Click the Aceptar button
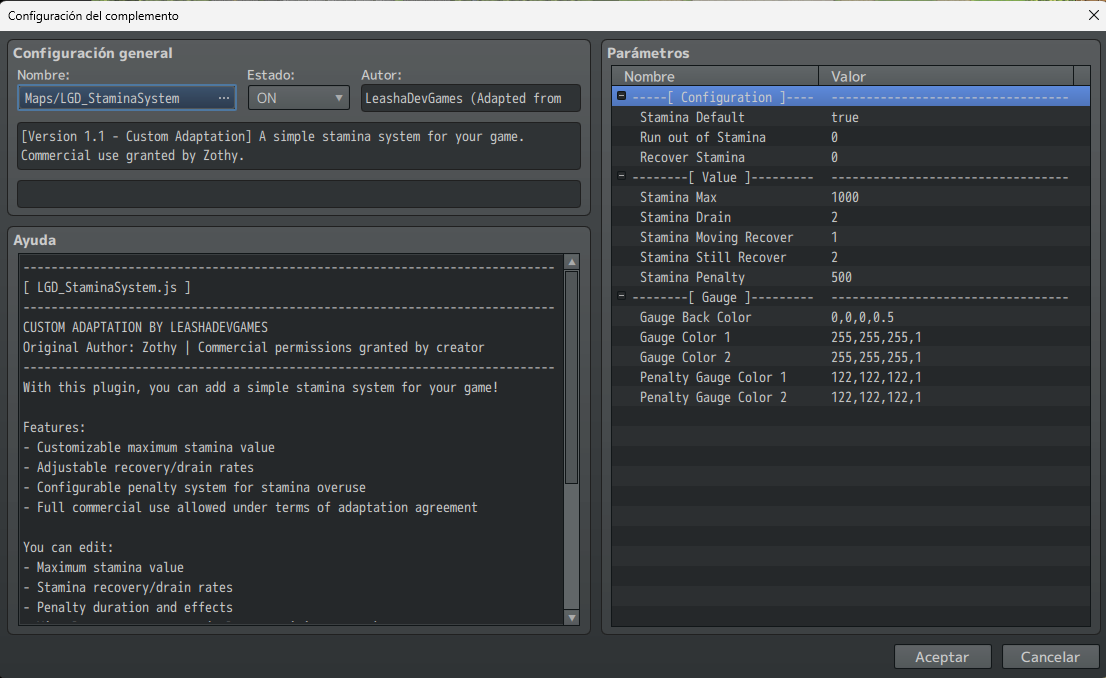This screenshot has height=678, width=1106. (942, 657)
